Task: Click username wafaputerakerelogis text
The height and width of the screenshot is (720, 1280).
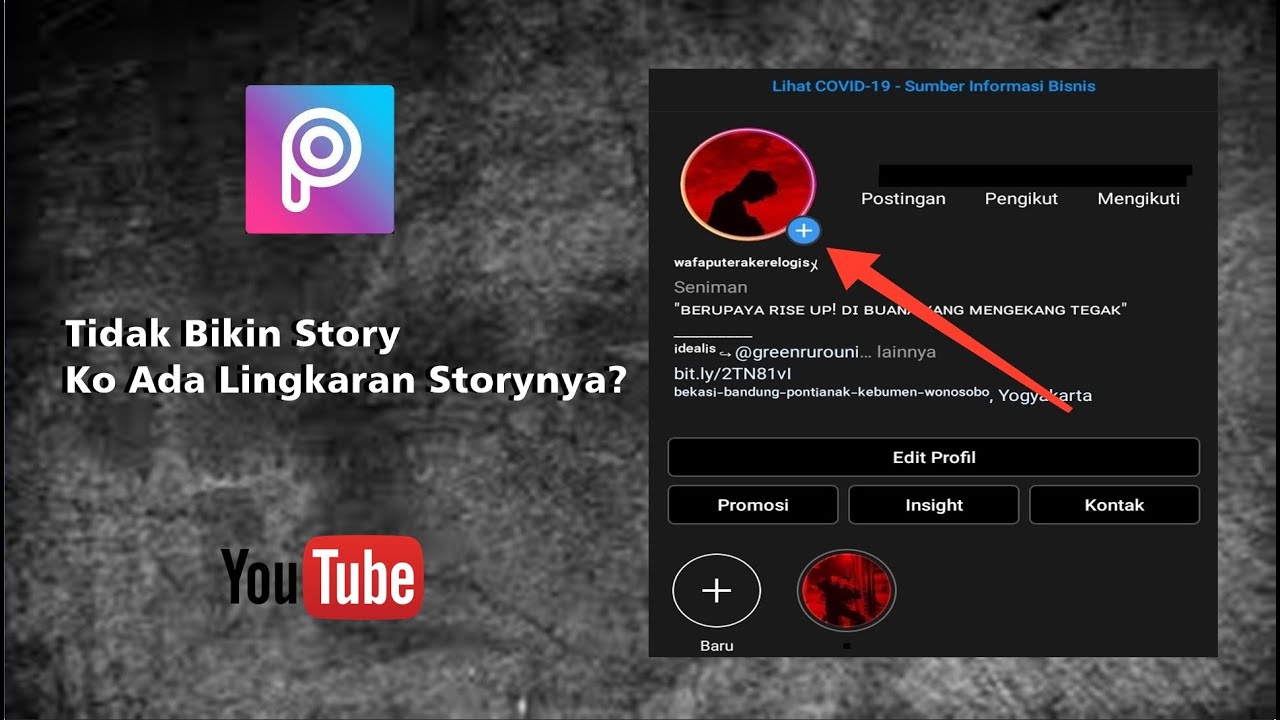Action: tap(742, 262)
